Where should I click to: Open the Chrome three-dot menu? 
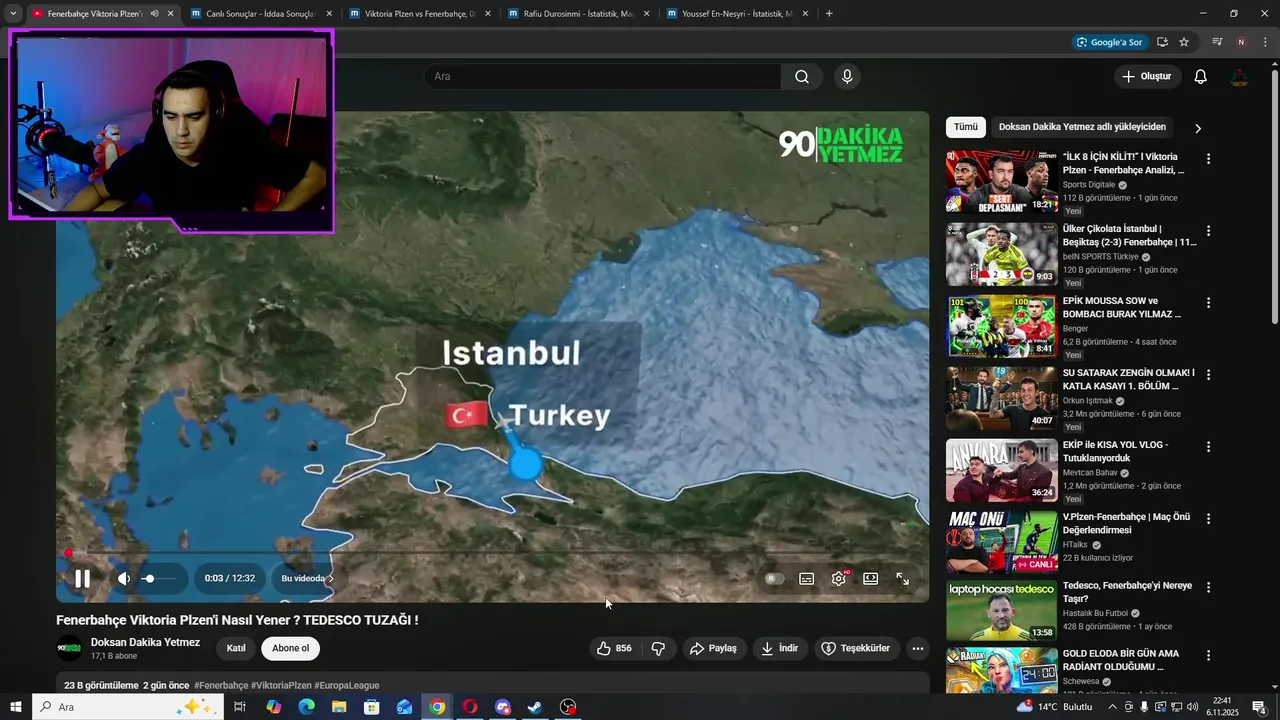coord(1265,42)
